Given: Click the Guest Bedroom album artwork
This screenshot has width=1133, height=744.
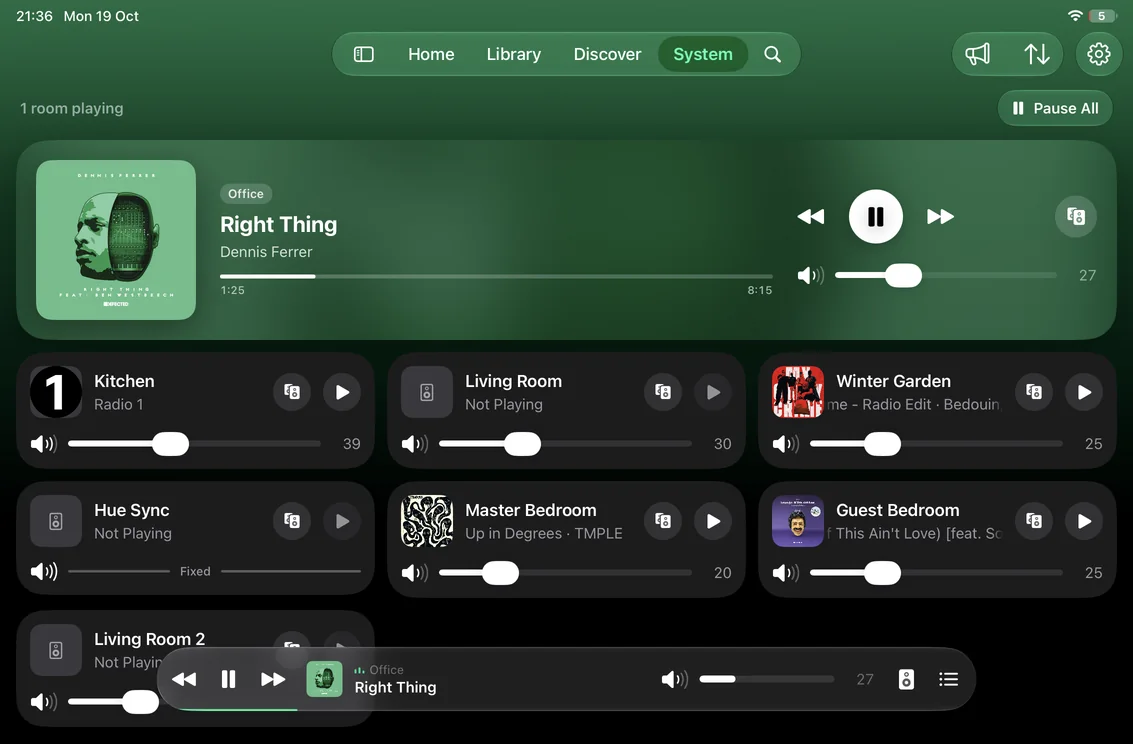Looking at the screenshot, I should click(798, 521).
